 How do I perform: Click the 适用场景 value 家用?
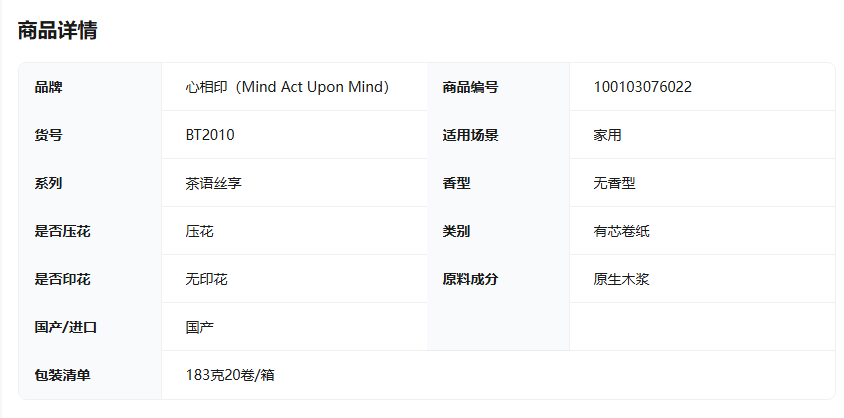click(x=608, y=135)
